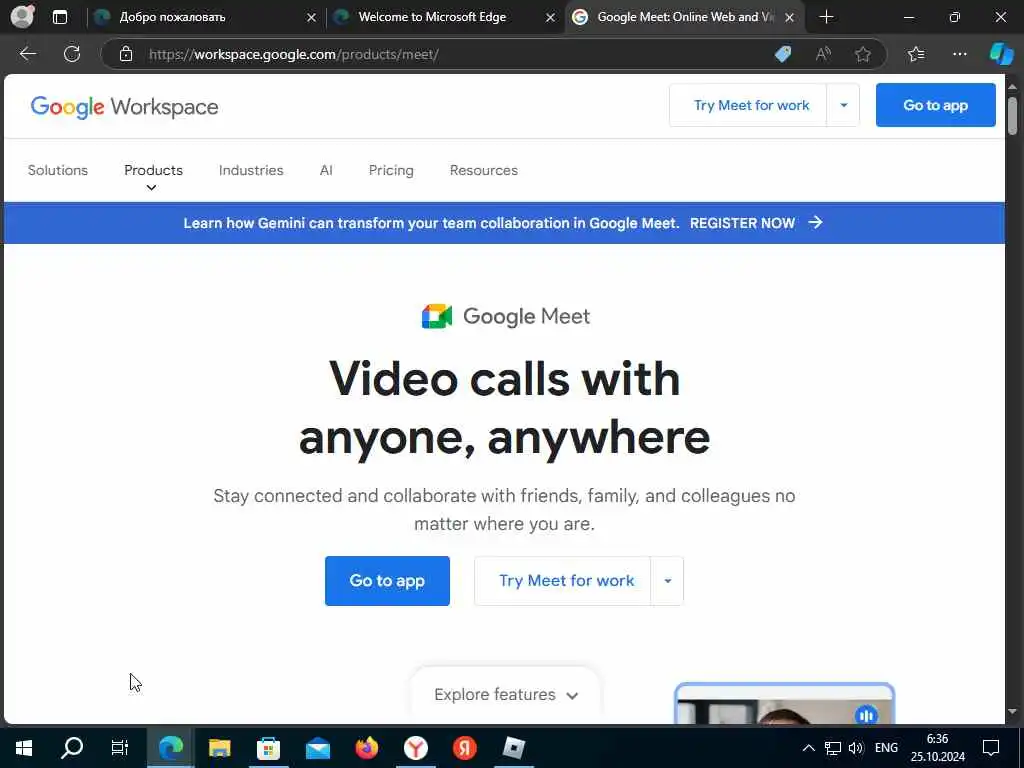Viewport: 1024px width, 768px height.
Task: Click the audio indicator on video thumbnail
Action: [866, 715]
